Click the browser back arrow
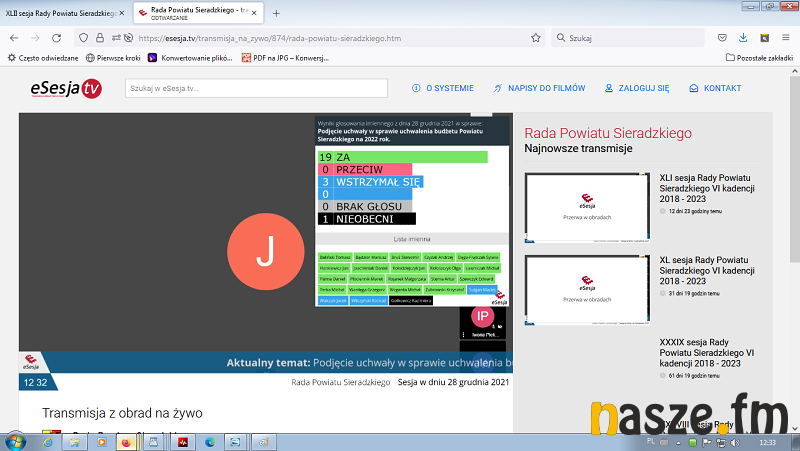 (13, 38)
